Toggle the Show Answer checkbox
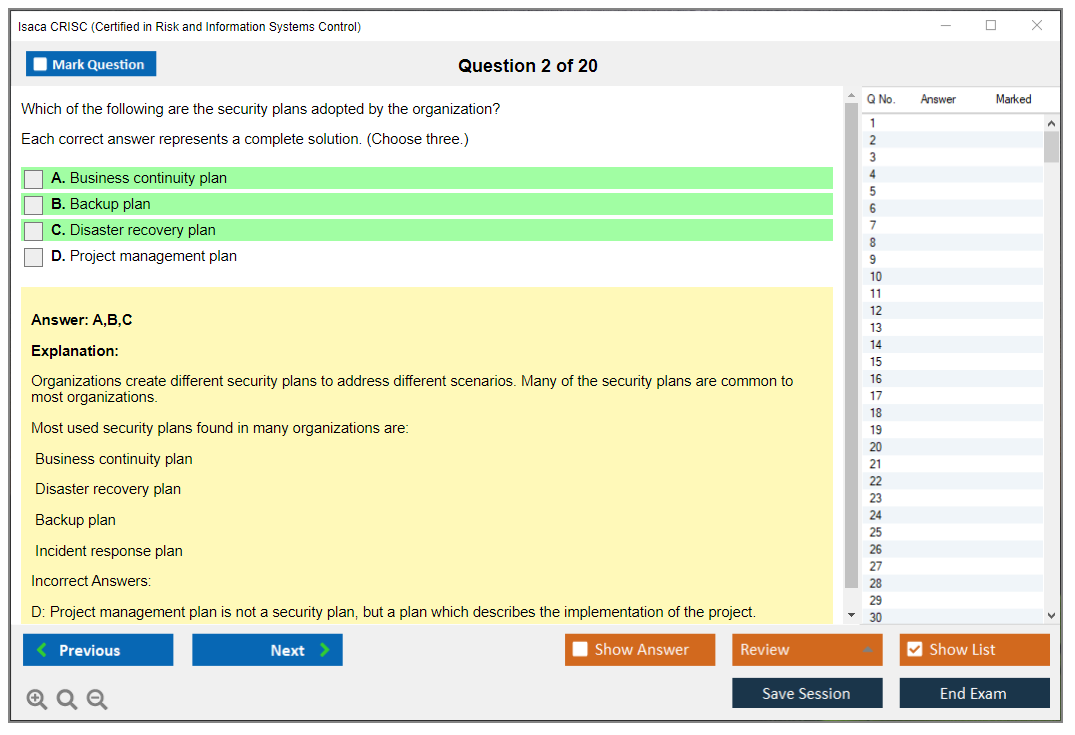 tap(581, 650)
